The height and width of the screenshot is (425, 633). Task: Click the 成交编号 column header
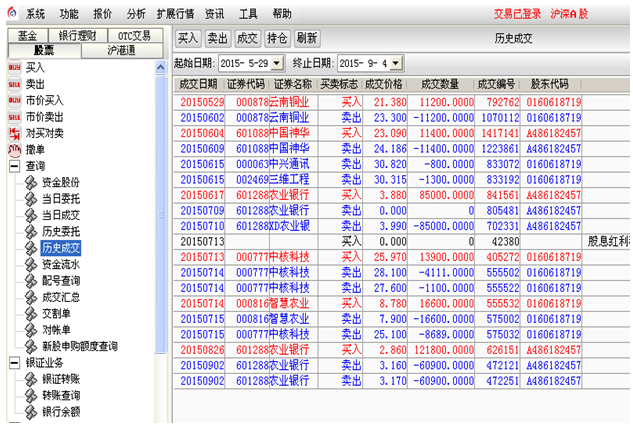click(497, 84)
